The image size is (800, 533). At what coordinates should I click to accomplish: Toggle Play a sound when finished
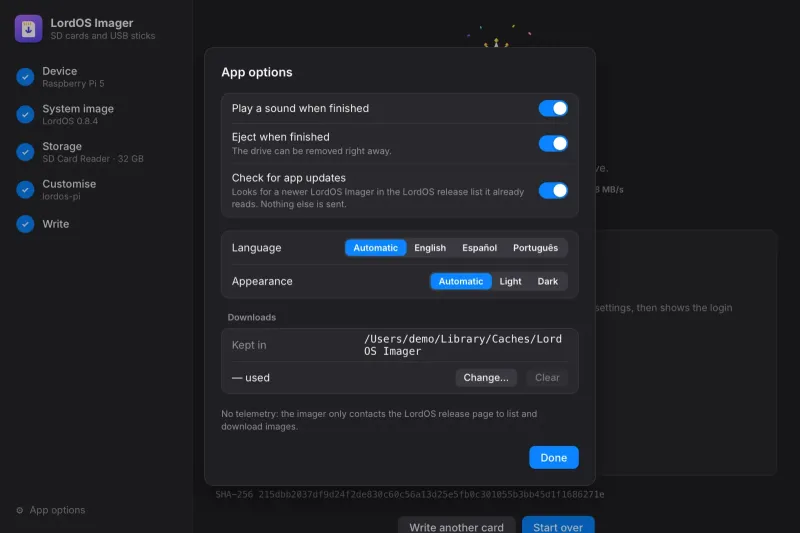point(553,108)
